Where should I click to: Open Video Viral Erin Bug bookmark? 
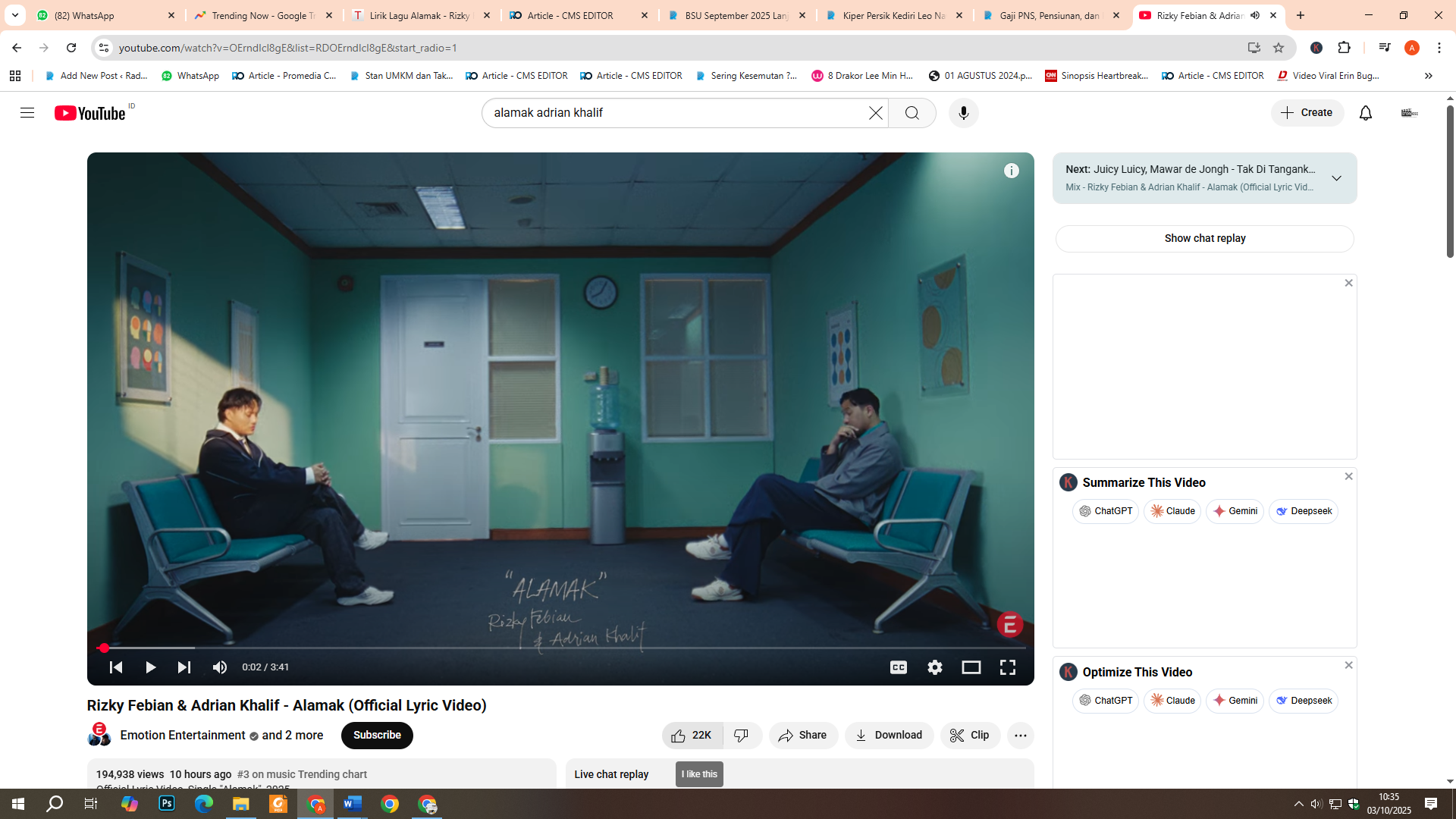[1329, 76]
